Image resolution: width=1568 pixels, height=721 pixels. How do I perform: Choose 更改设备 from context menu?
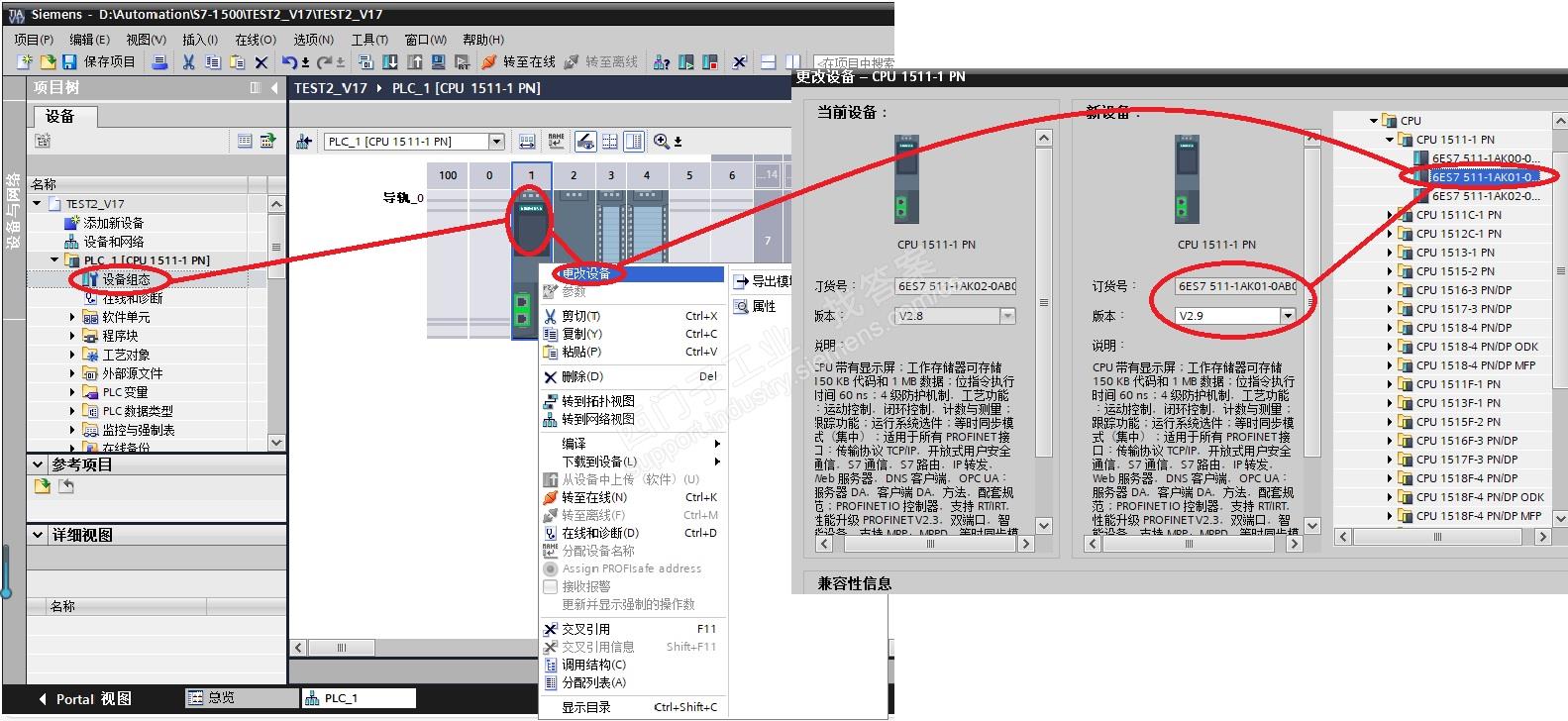click(x=633, y=273)
